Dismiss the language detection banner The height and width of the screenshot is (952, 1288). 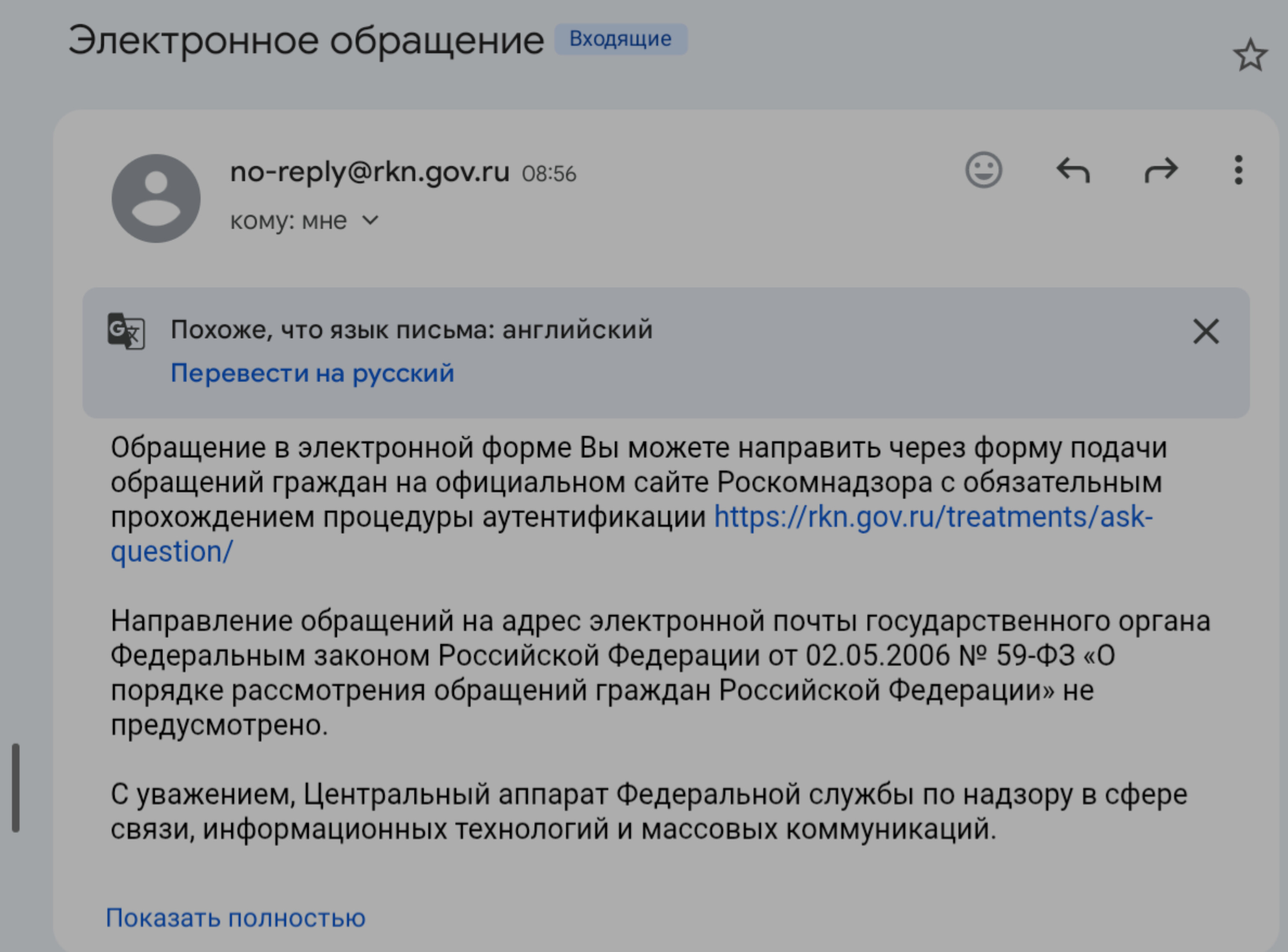1205,332
